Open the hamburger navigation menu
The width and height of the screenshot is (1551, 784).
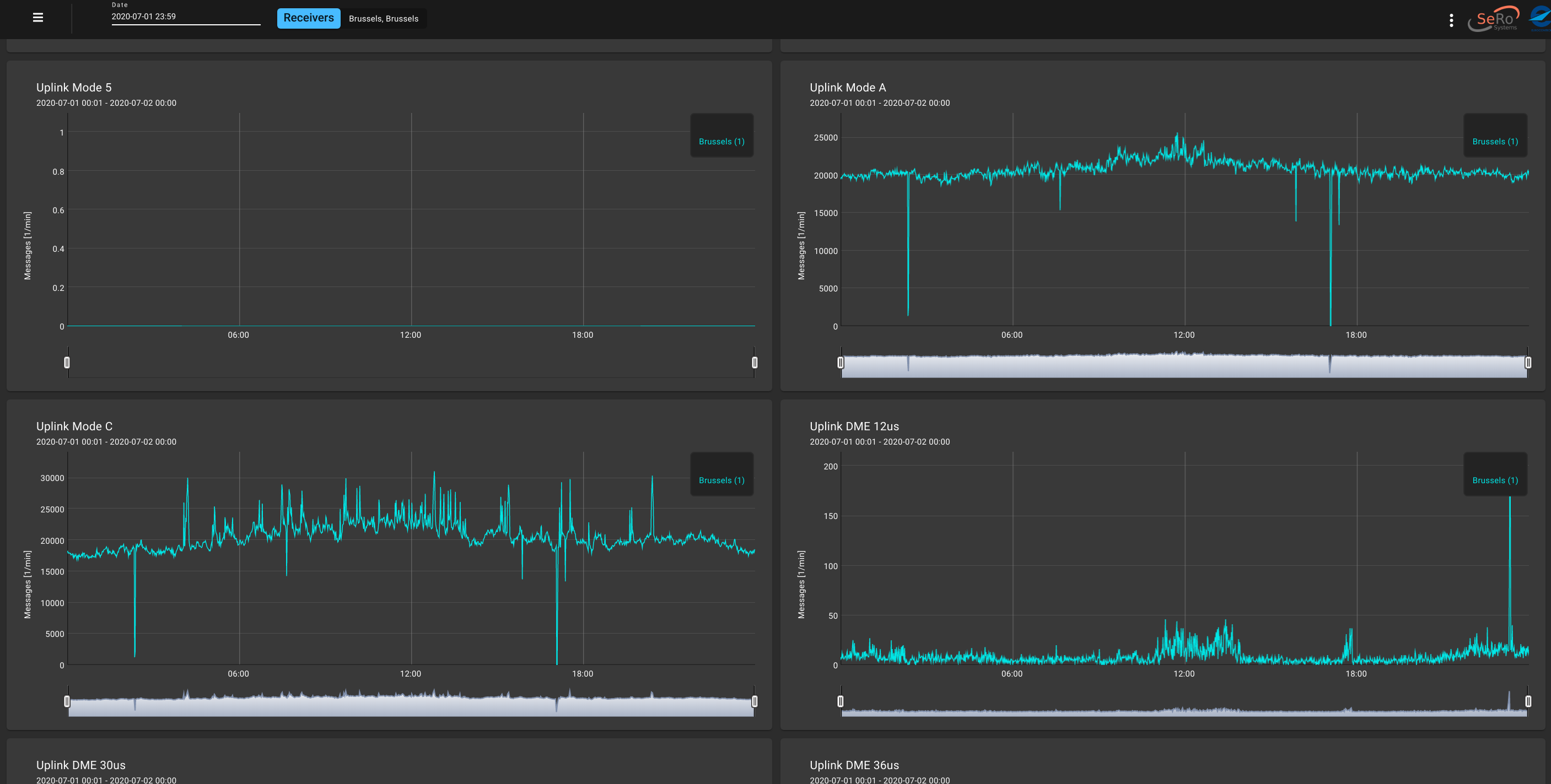(x=38, y=18)
